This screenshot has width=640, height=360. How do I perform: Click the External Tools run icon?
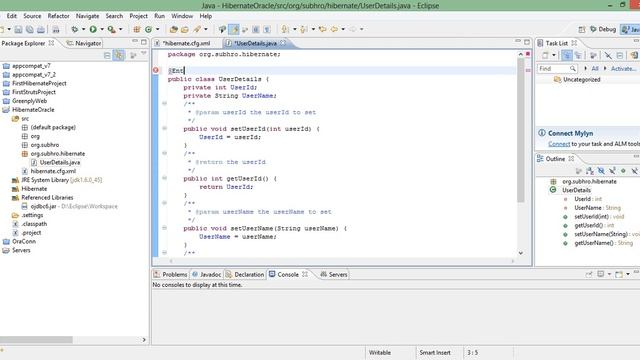[x=111, y=29]
